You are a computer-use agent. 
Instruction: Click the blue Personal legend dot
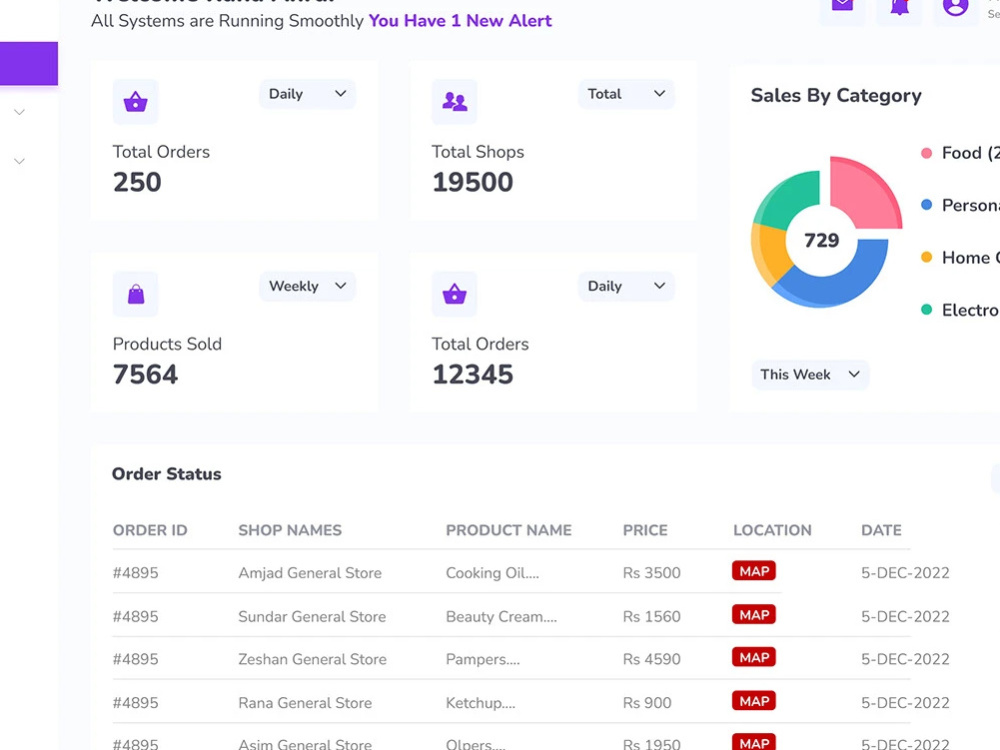[927, 205]
